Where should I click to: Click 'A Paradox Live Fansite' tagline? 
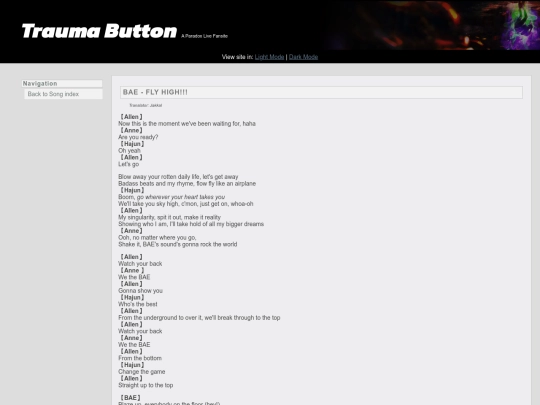pyautogui.click(x=205, y=36)
